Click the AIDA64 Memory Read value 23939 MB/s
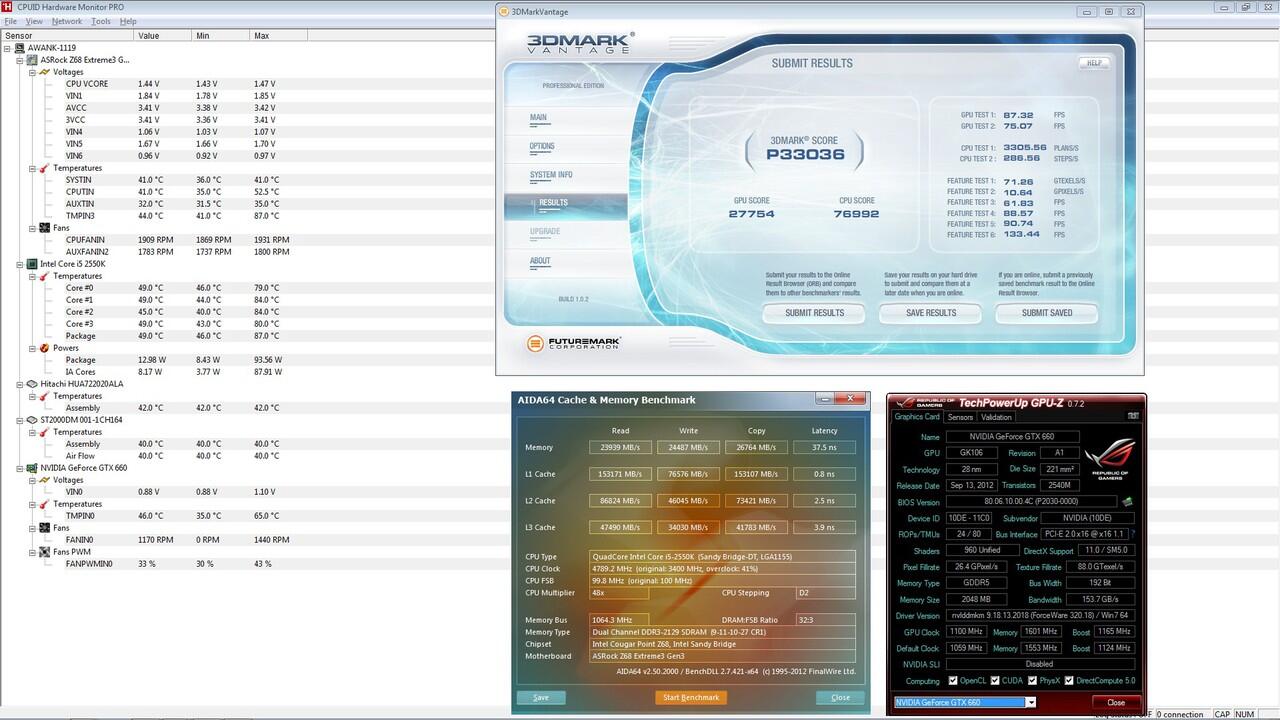The image size is (1280, 720). (x=620, y=447)
